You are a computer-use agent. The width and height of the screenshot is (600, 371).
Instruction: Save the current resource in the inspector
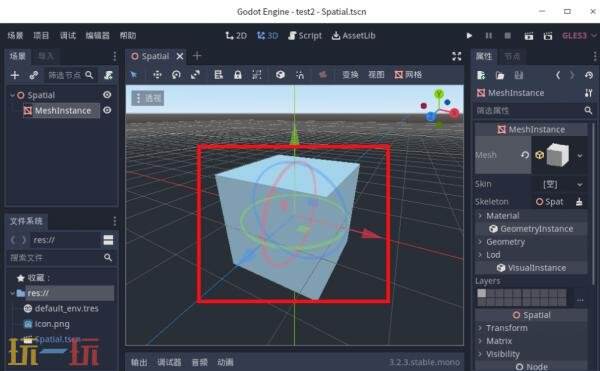(x=518, y=75)
